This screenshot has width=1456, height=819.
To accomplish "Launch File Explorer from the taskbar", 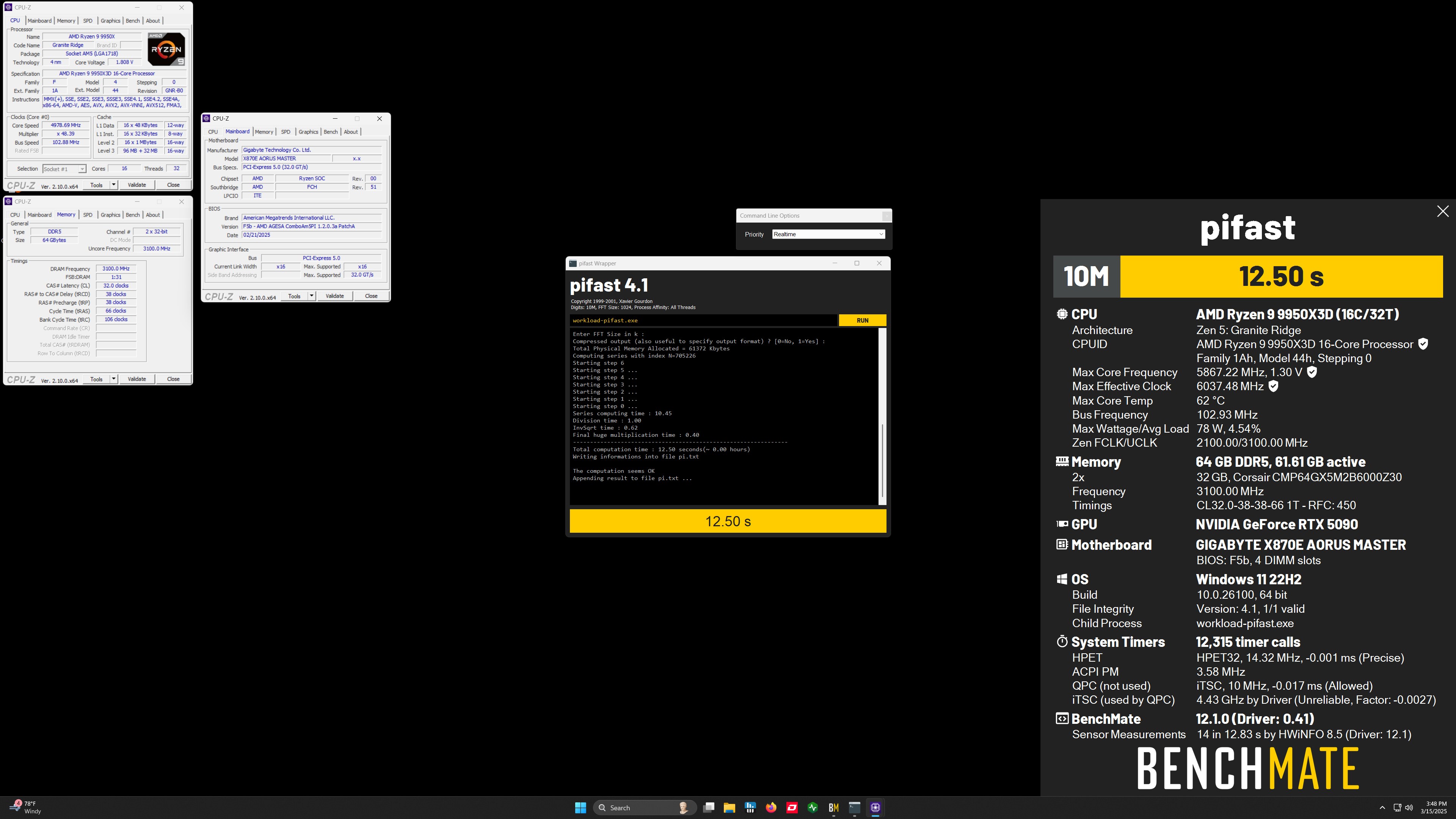I will pyautogui.click(x=729, y=808).
